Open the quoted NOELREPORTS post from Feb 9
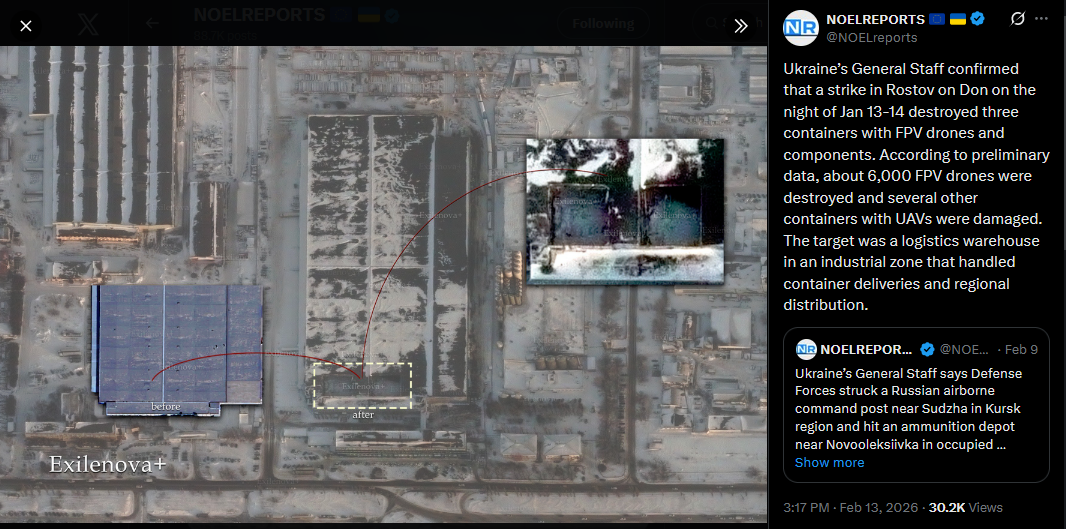This screenshot has width=1066, height=529. 916,405
